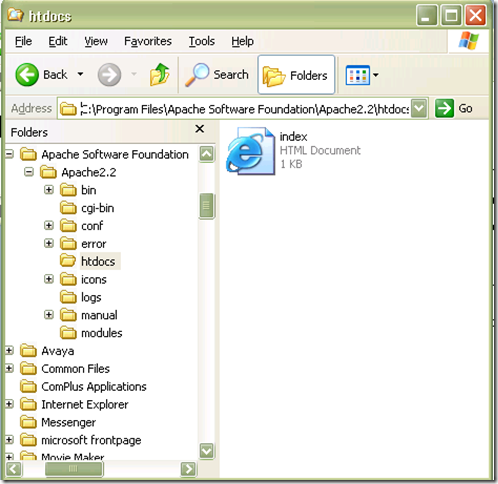
Task: Select the conf folder icon
Action: coord(68,226)
